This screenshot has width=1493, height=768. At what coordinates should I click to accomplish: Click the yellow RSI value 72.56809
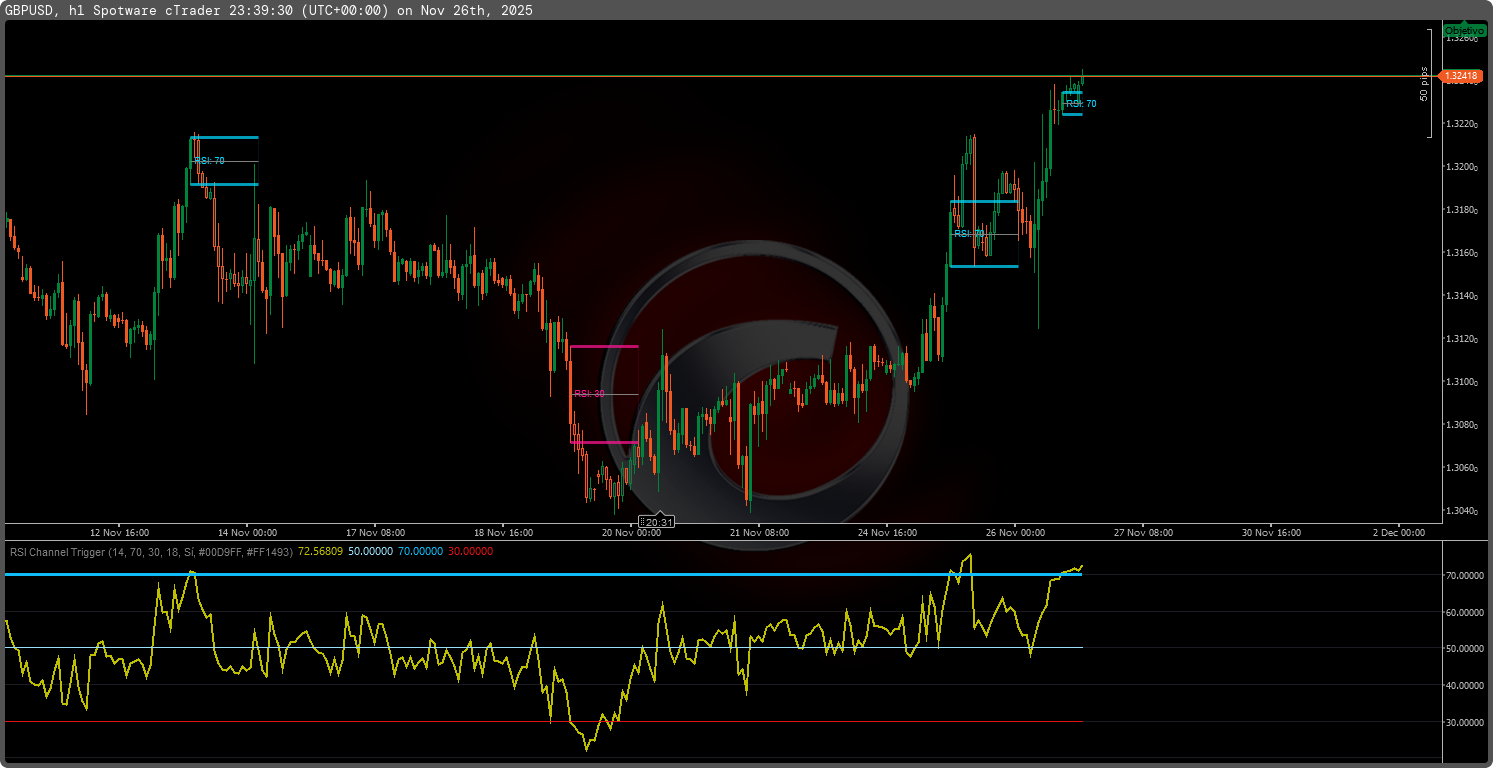[320, 552]
